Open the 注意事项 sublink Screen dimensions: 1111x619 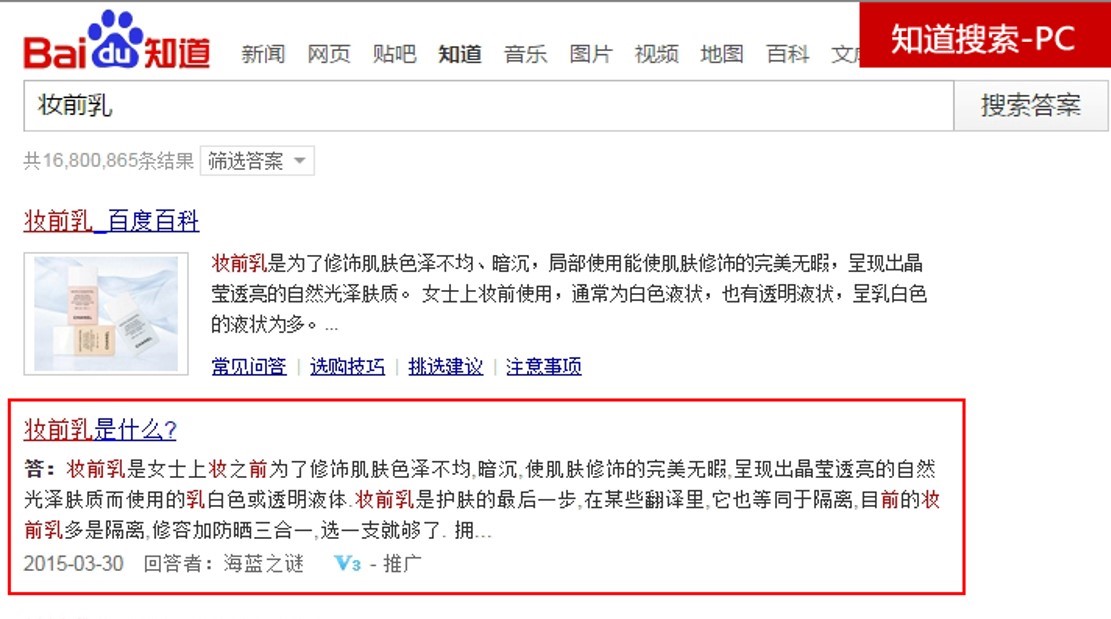point(543,366)
